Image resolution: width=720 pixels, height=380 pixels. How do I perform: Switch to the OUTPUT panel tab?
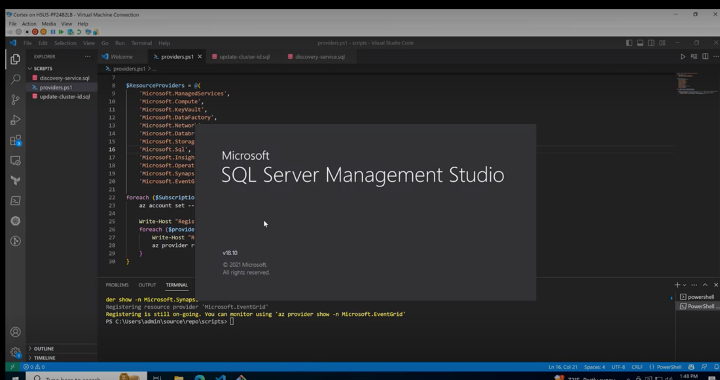147,285
